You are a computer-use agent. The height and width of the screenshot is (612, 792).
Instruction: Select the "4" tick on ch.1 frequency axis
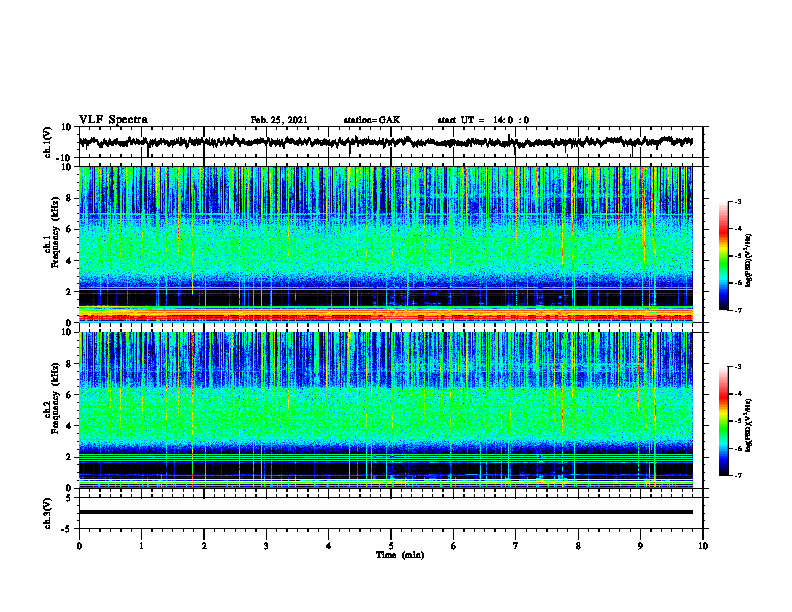(x=69, y=261)
